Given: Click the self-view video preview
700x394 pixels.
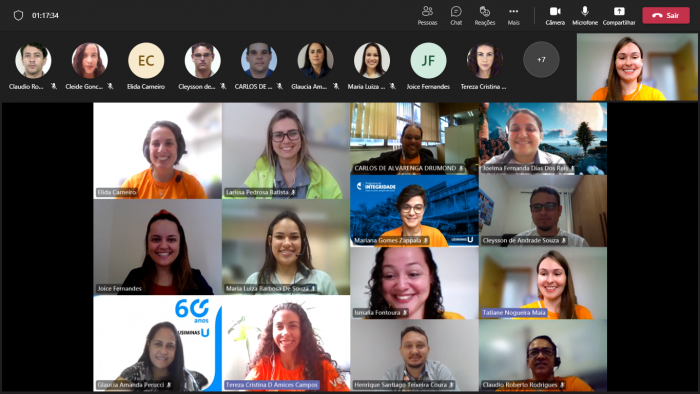Looking at the screenshot, I should [637, 67].
